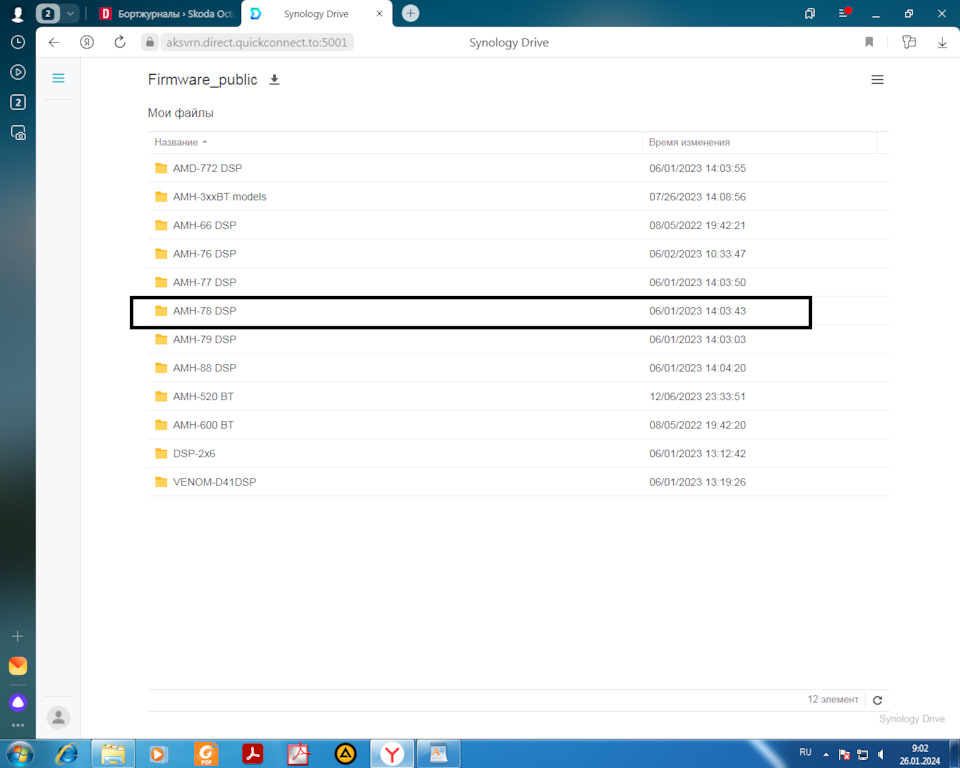The image size is (960, 768).
Task: Open the Synology Drive sidebar hamburger menu
Action: click(x=58, y=78)
